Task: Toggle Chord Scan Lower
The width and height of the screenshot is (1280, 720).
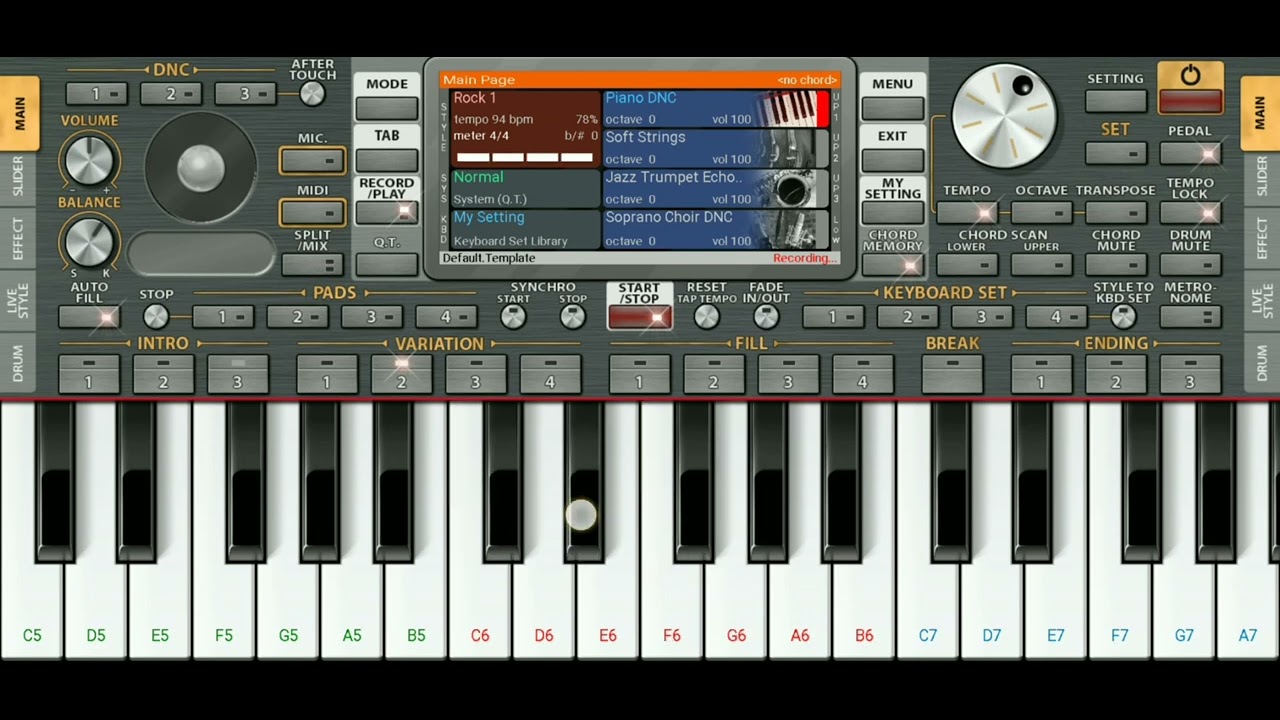Action: click(x=967, y=265)
